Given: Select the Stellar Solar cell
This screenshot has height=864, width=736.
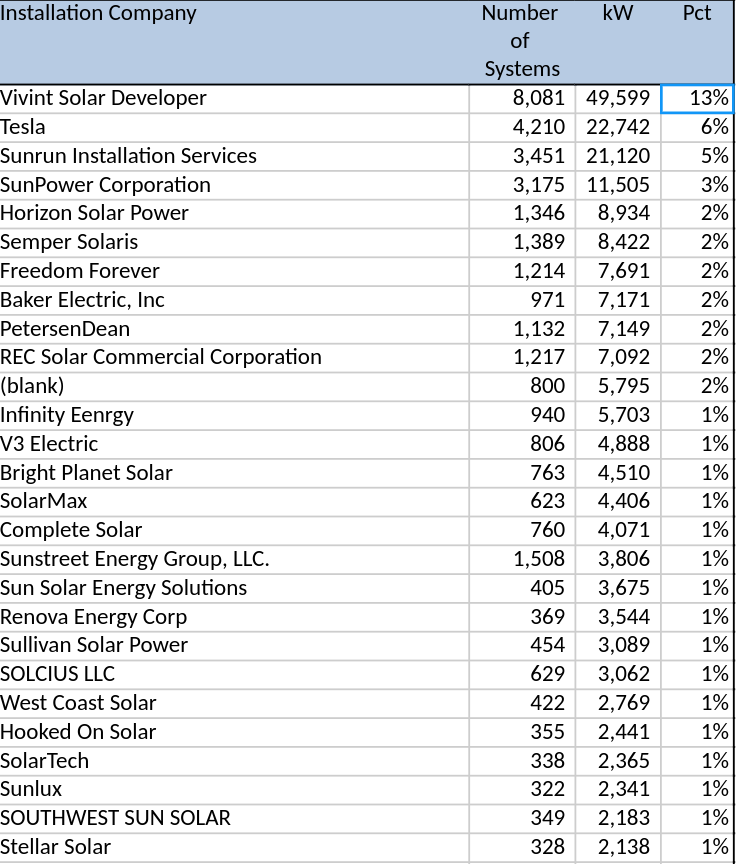Looking at the screenshot, I should coord(234,847).
